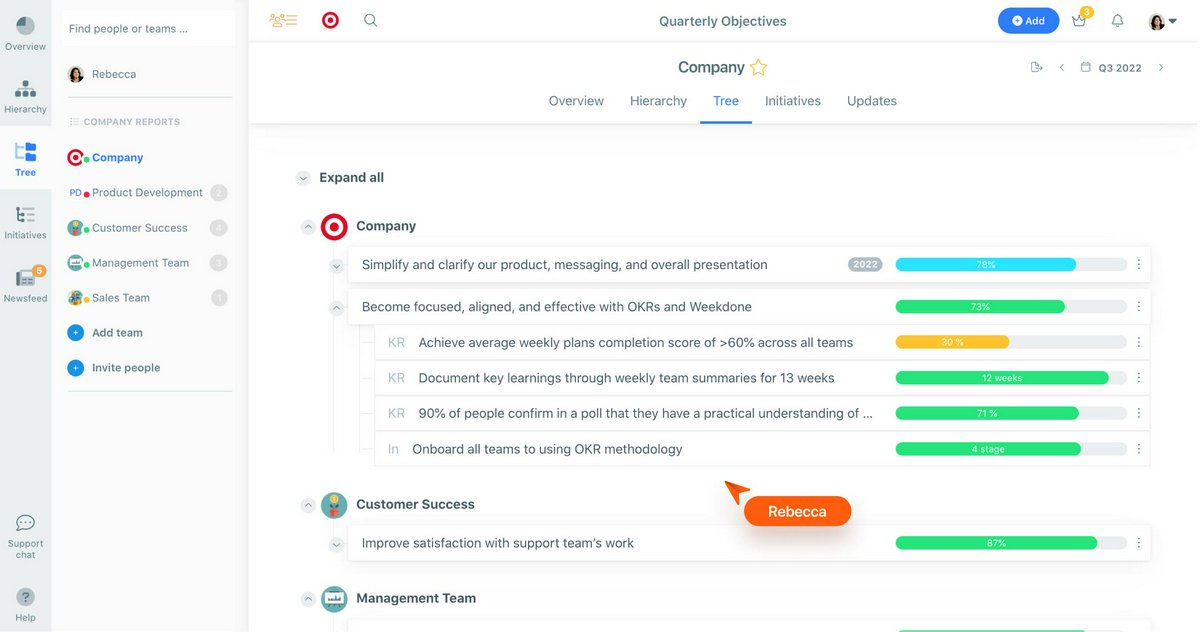Open options for Document key learnings key result
1200x632 pixels.
[1139, 378]
